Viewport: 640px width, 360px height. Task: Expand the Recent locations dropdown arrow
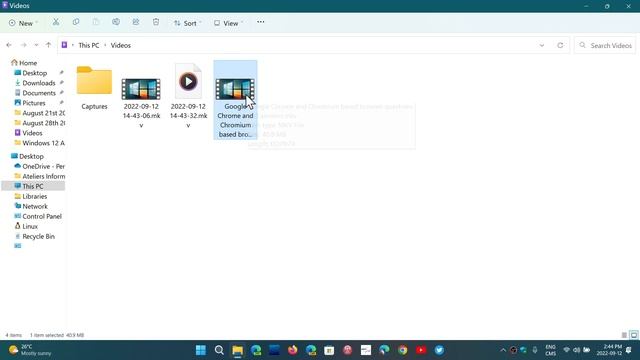[x=36, y=45]
